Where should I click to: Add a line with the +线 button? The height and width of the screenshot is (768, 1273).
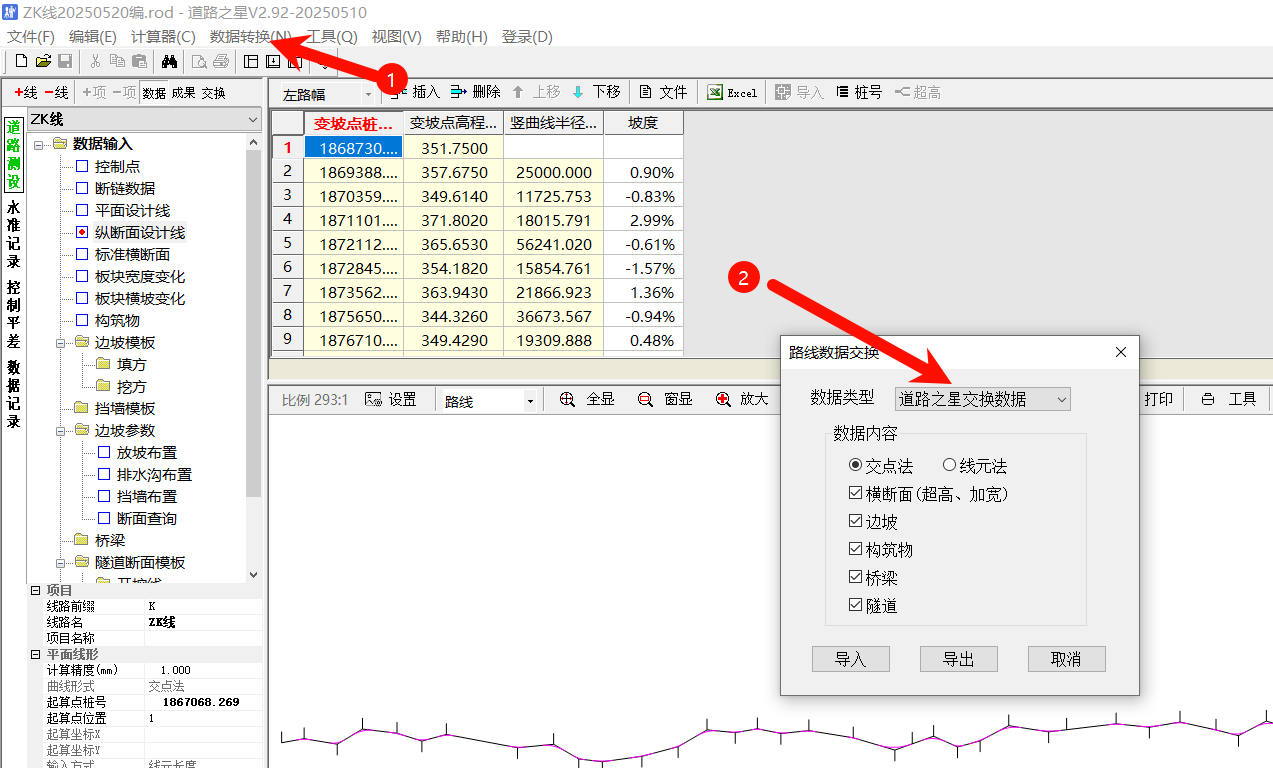(26, 92)
